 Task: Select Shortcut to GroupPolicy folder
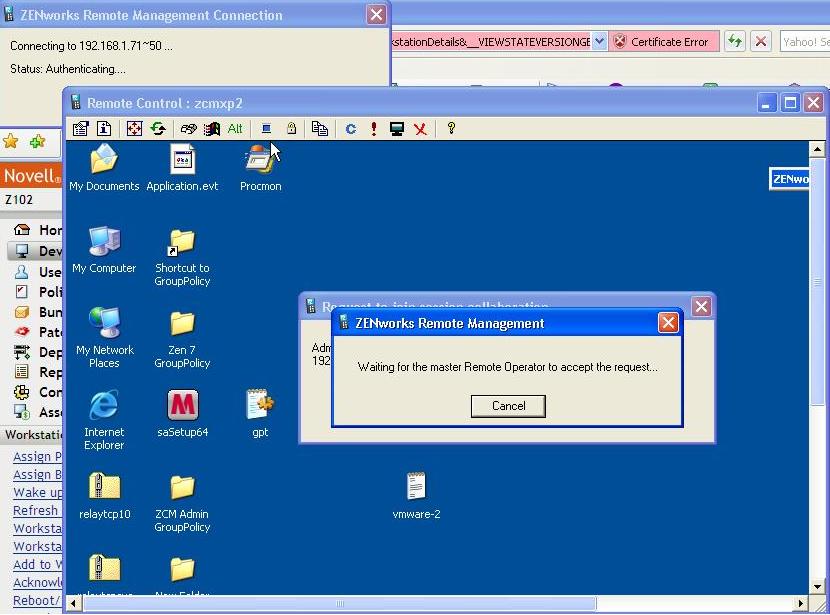182,257
